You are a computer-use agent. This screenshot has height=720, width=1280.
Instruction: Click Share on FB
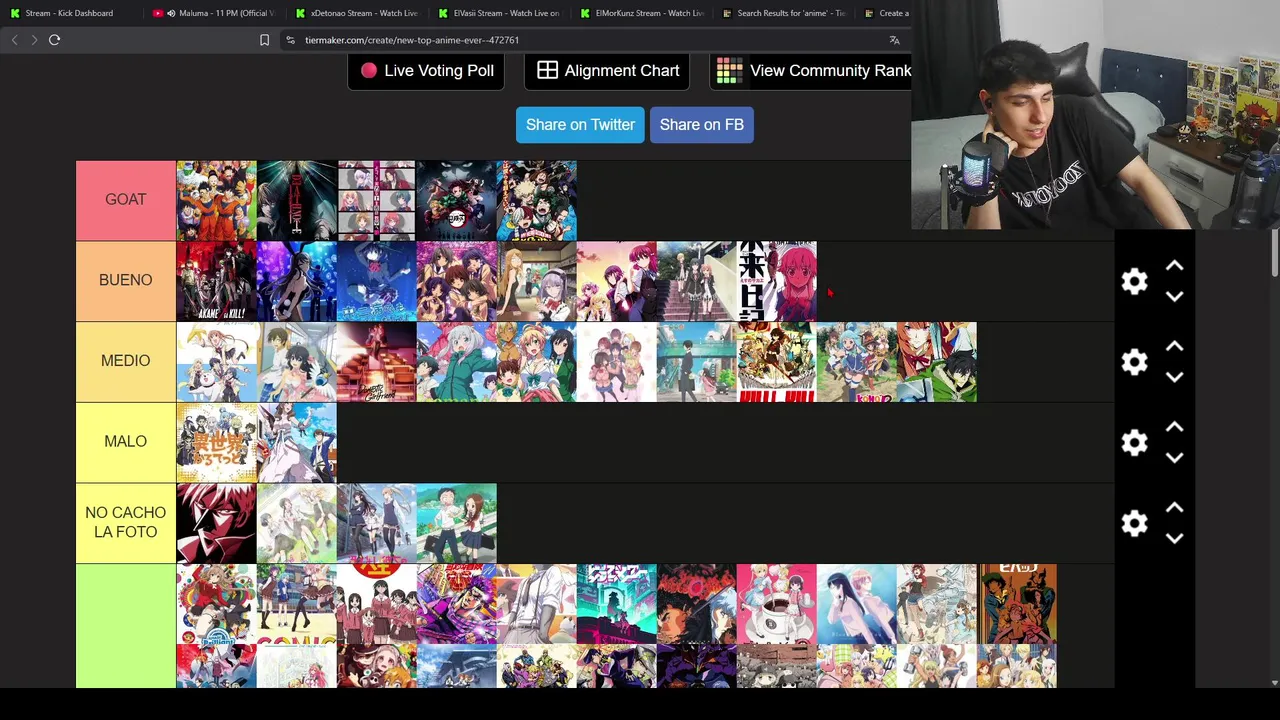701,125
